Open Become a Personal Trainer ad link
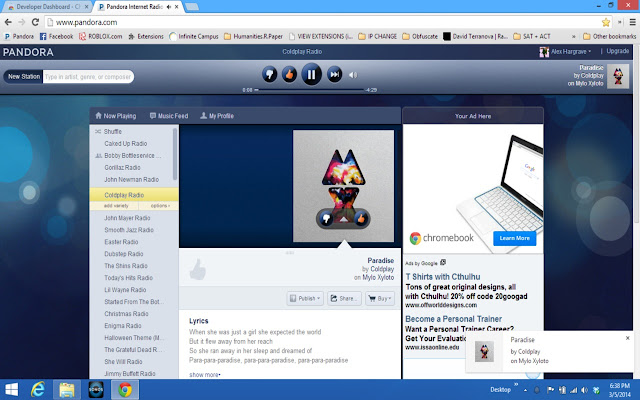 pyautogui.click(x=453, y=319)
